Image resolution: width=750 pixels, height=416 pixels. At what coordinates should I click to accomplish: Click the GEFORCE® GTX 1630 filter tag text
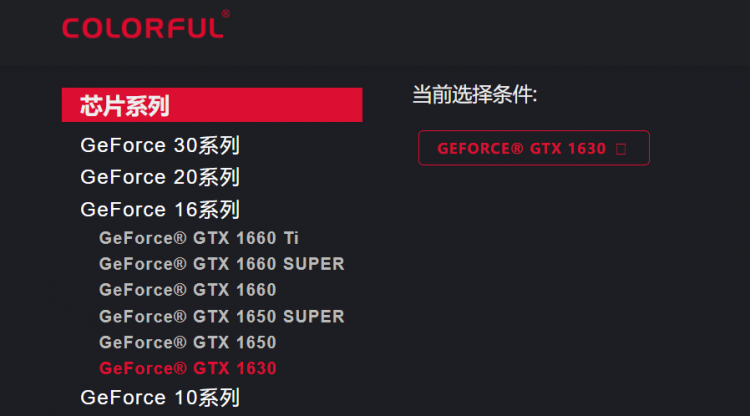click(x=521, y=149)
